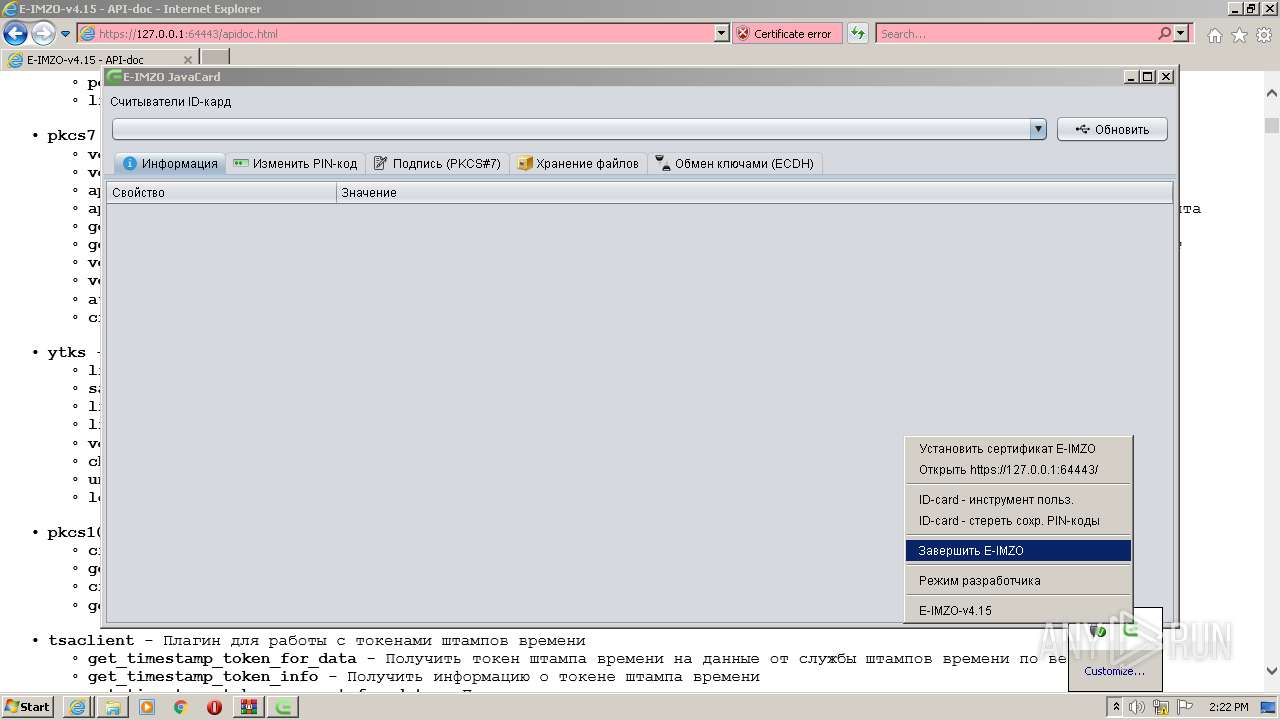The height and width of the screenshot is (720, 1280).
Task: Click get_timestamp_token_info text in page
Action: (x=203, y=677)
